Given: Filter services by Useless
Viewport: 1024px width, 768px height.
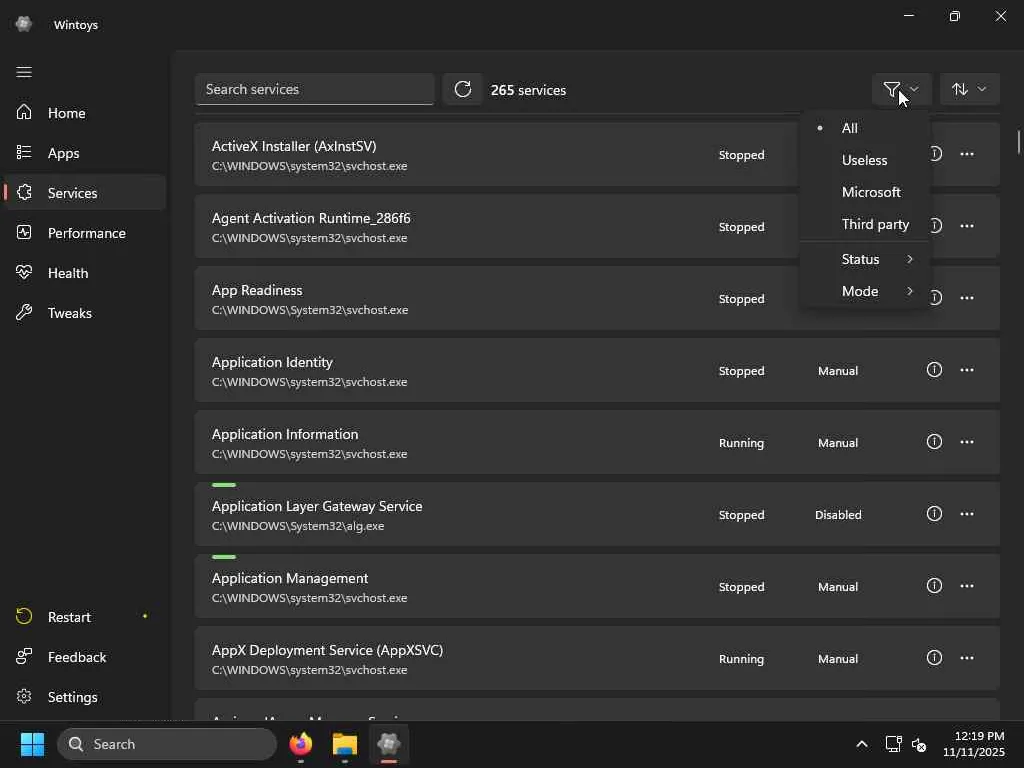Looking at the screenshot, I should [x=864, y=160].
